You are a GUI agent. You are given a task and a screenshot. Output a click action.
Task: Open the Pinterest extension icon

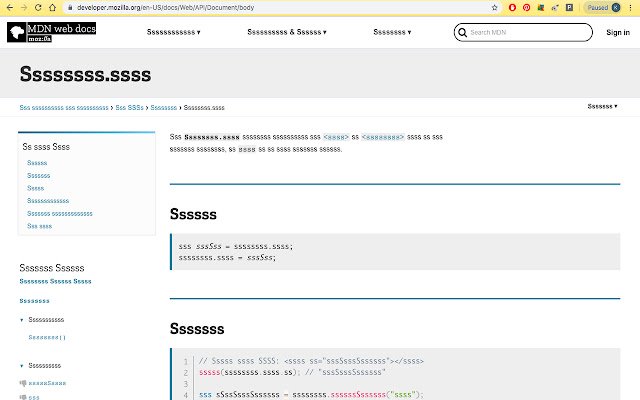click(x=527, y=7)
